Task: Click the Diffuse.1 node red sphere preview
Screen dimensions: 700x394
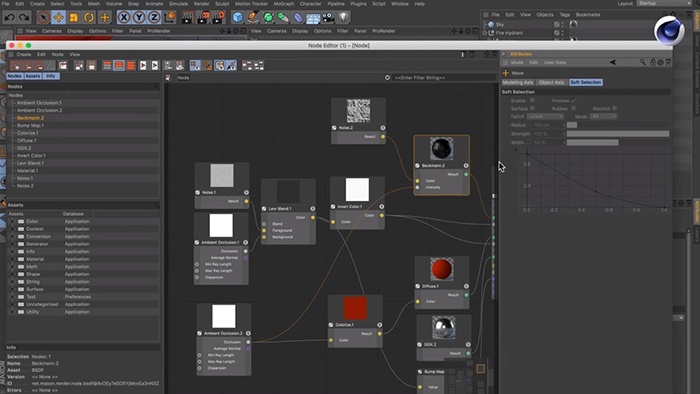Action: point(442,269)
